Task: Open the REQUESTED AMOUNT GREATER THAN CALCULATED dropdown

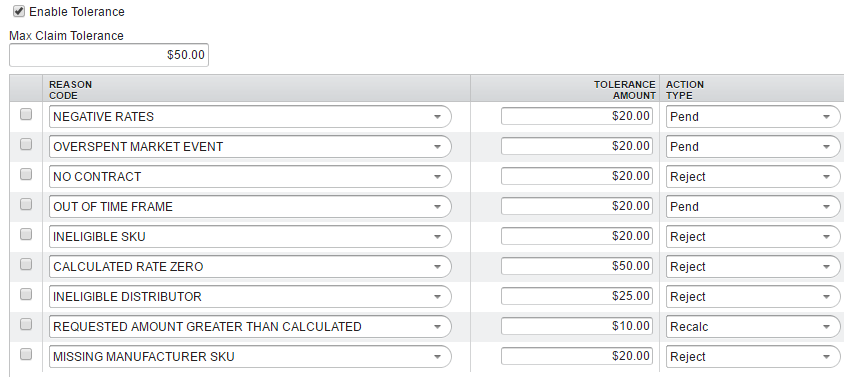Action: pos(250,327)
